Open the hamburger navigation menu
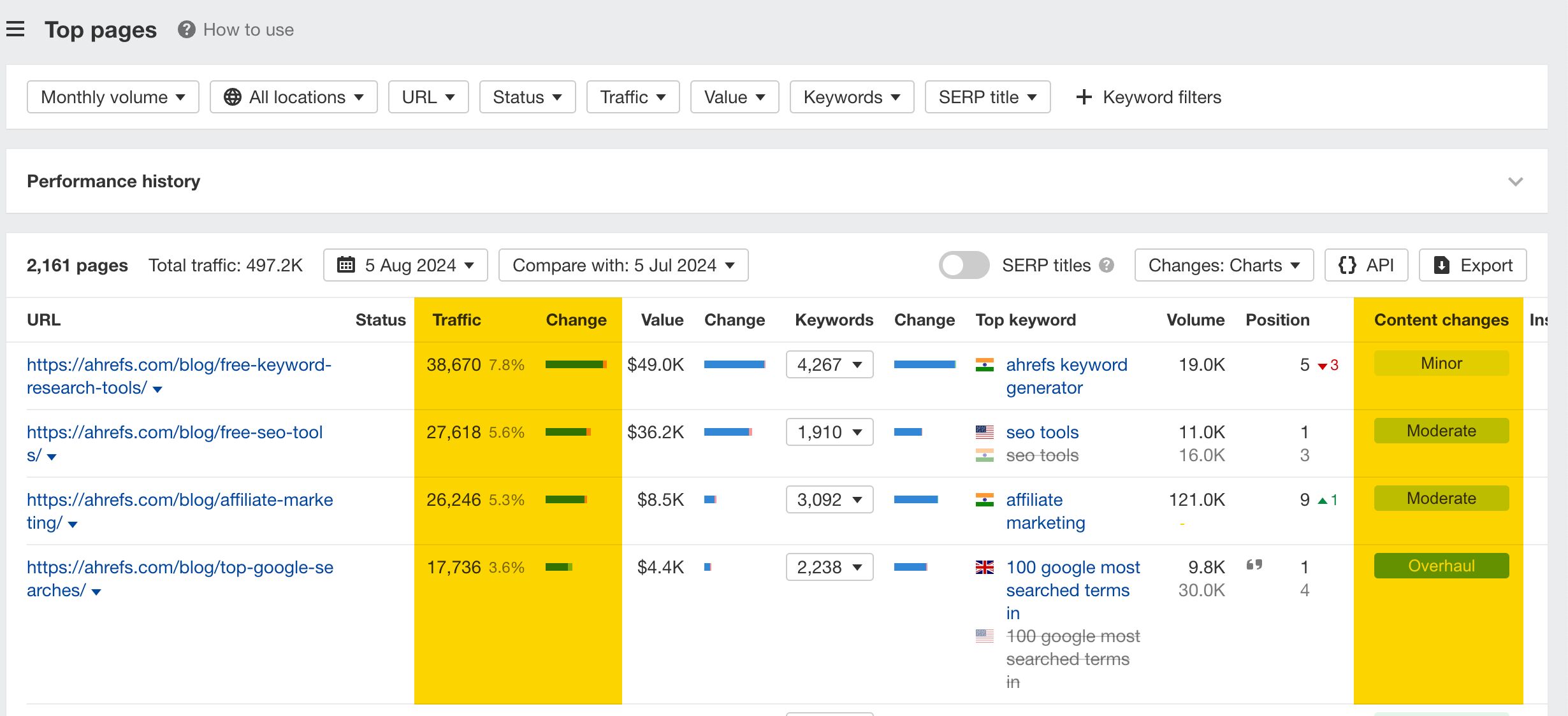1568x716 pixels. click(16, 29)
